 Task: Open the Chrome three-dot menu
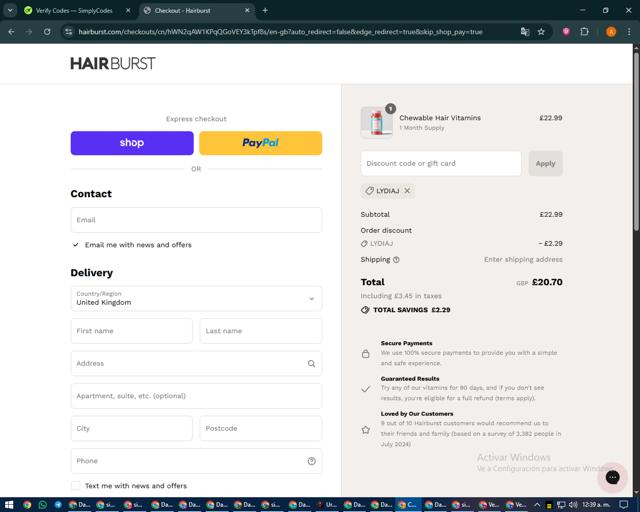629,32
